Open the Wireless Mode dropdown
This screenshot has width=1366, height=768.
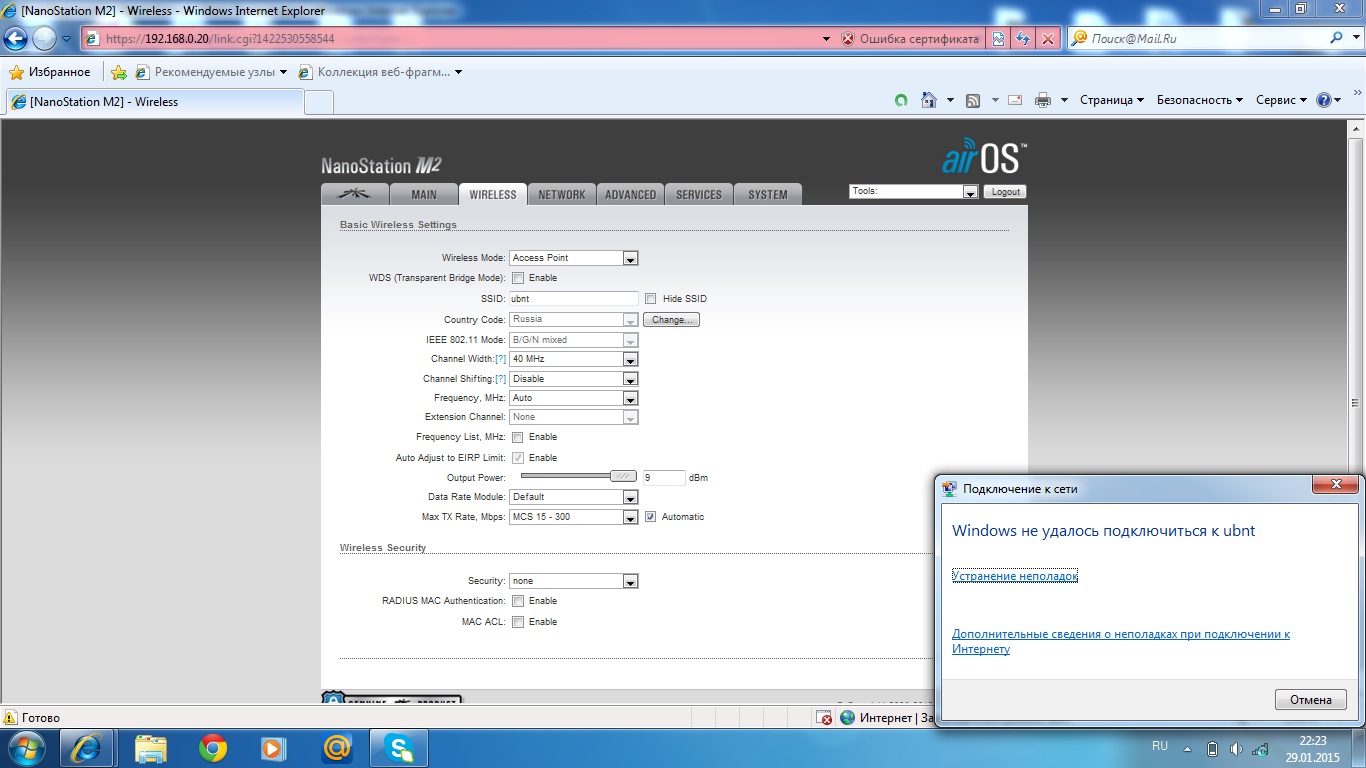(x=574, y=258)
